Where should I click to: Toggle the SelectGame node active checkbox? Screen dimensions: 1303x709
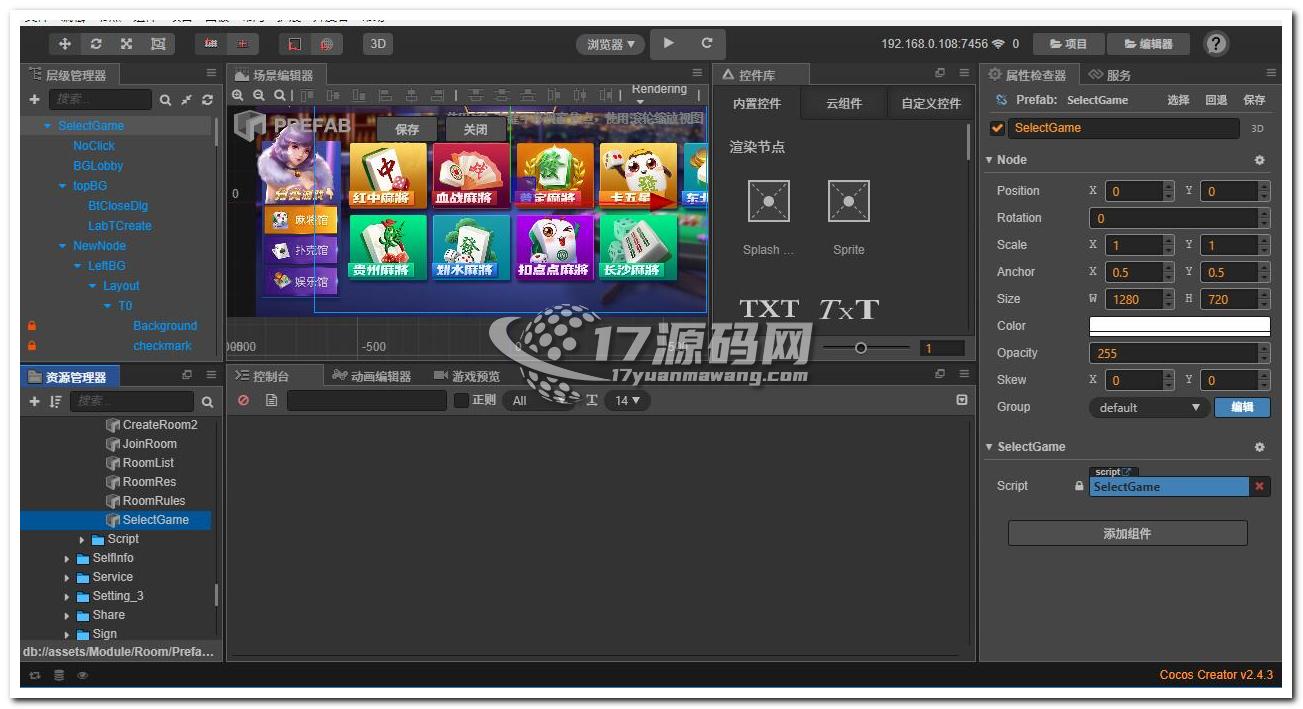[x=997, y=128]
